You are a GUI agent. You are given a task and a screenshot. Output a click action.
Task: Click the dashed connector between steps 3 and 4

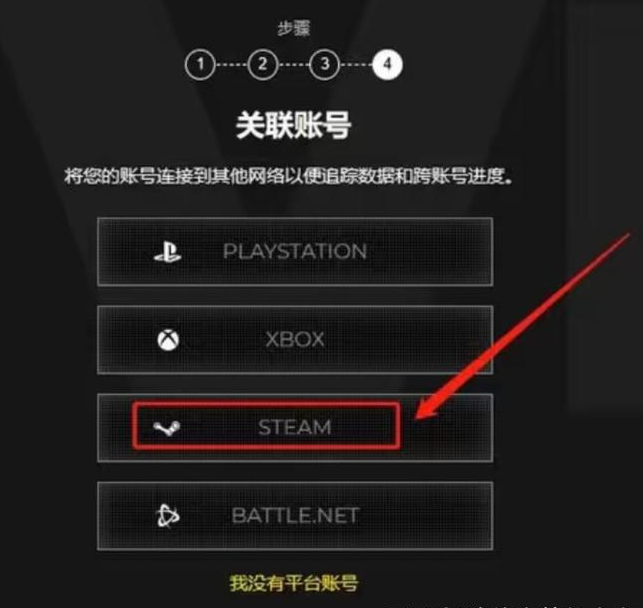tap(356, 64)
